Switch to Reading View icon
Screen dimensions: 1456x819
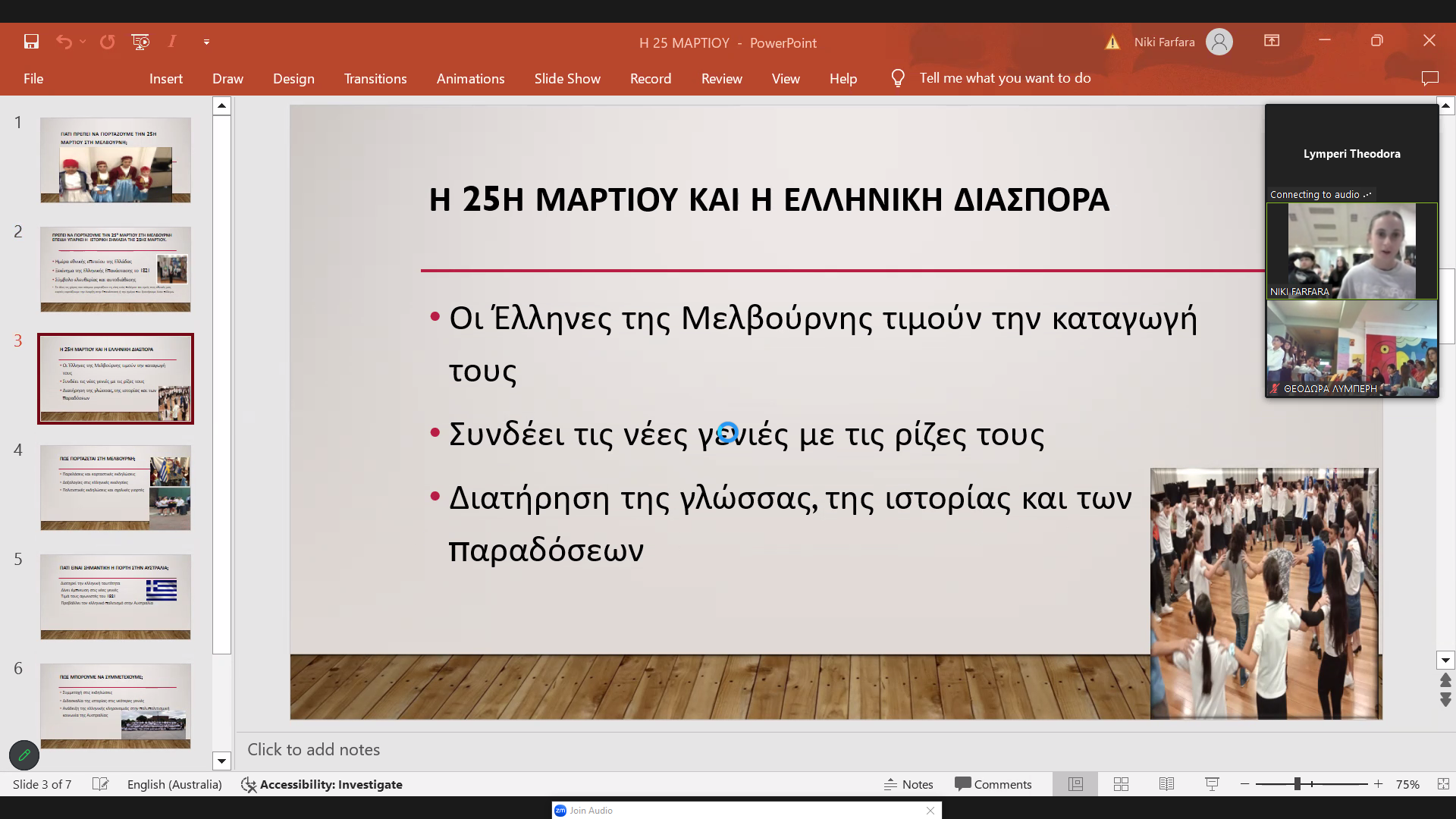tap(1166, 784)
